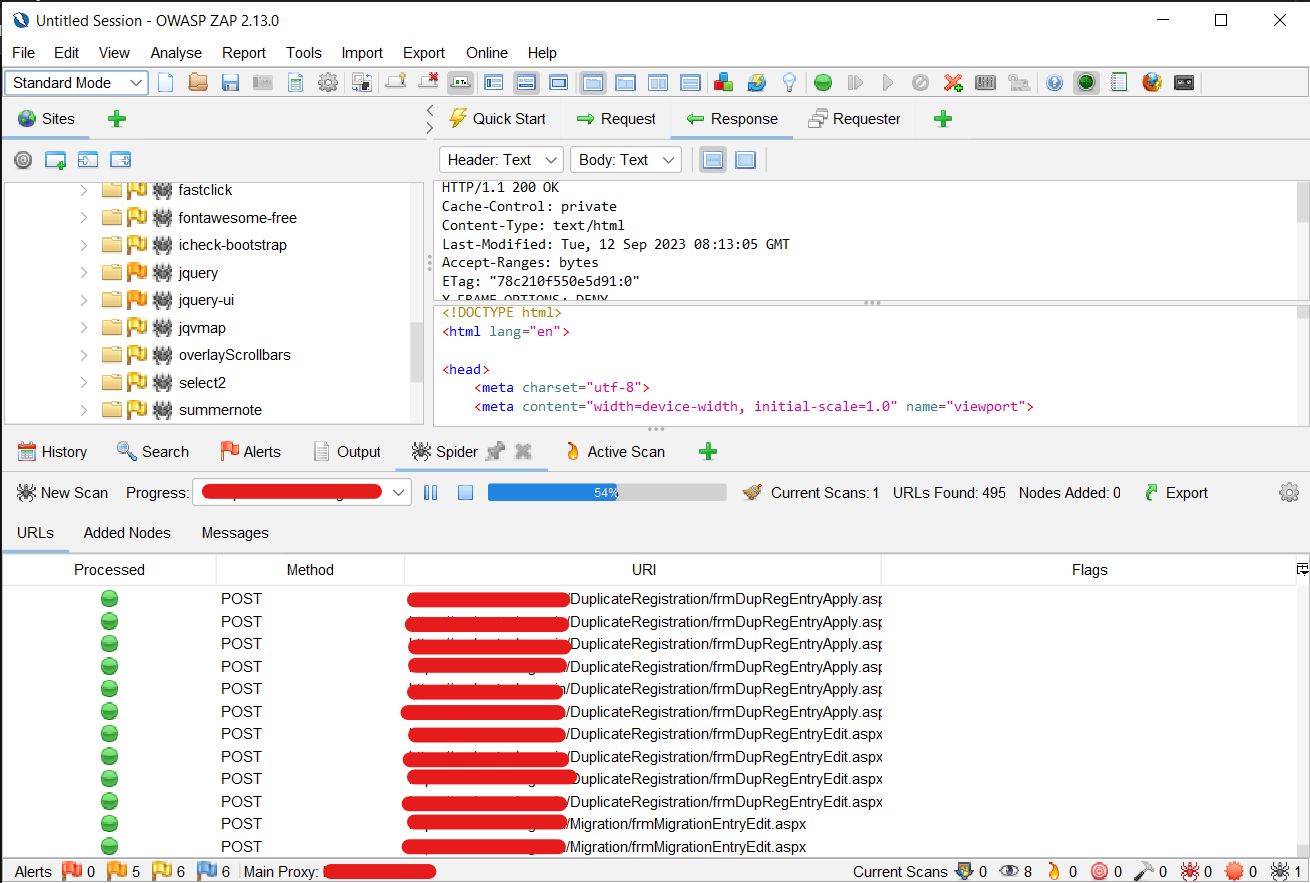Screen dimensions: 1310x883
Task: Click the green plus to add a bottom tab
Action: (x=708, y=452)
